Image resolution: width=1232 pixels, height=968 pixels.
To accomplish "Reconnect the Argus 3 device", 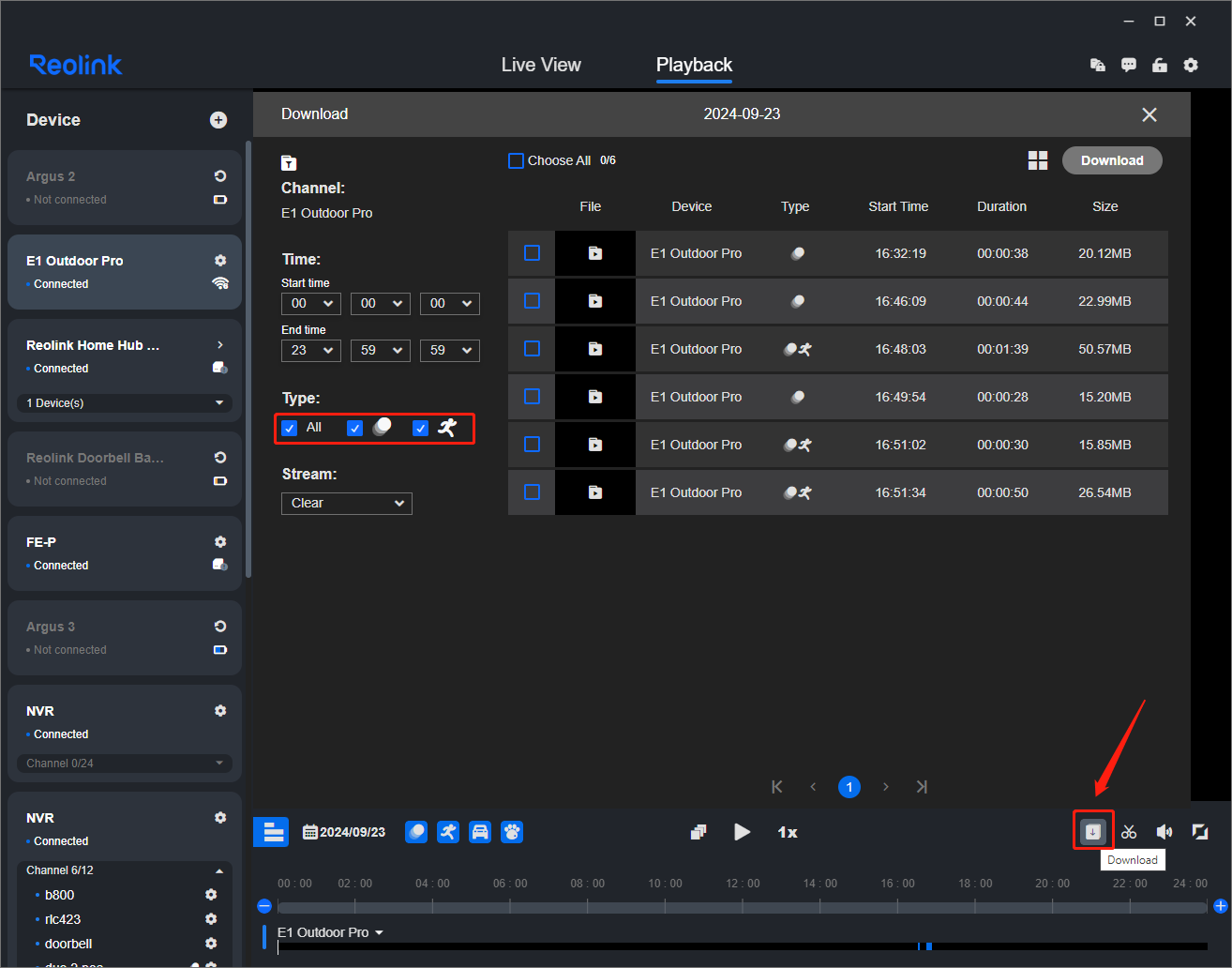I will 220,627.
